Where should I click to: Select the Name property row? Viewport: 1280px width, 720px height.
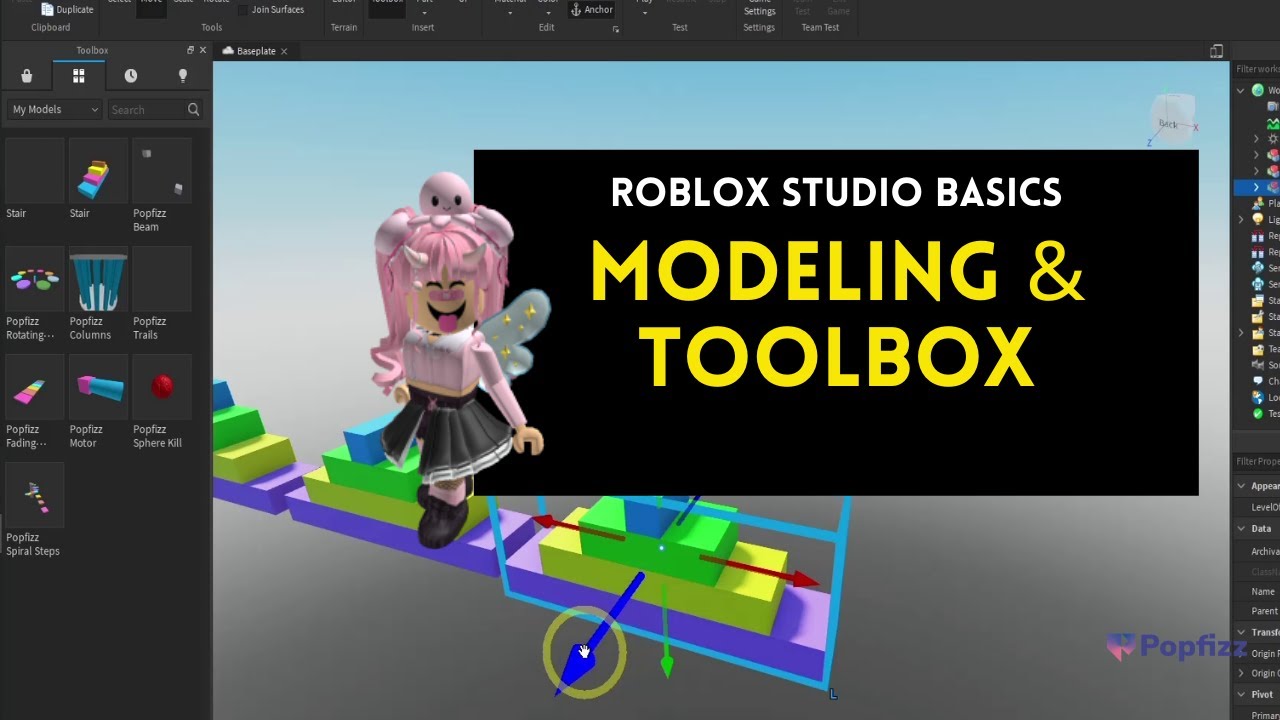[x=1256, y=591]
